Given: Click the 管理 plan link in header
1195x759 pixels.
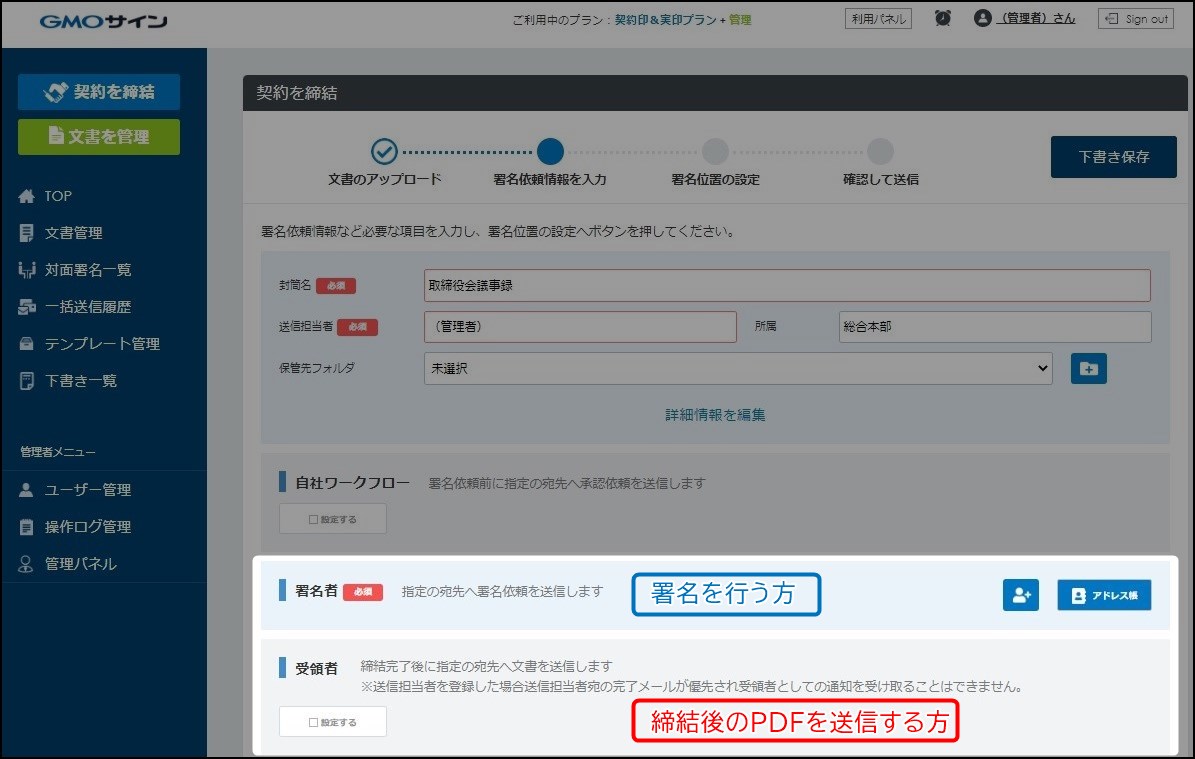Looking at the screenshot, I should point(740,20).
